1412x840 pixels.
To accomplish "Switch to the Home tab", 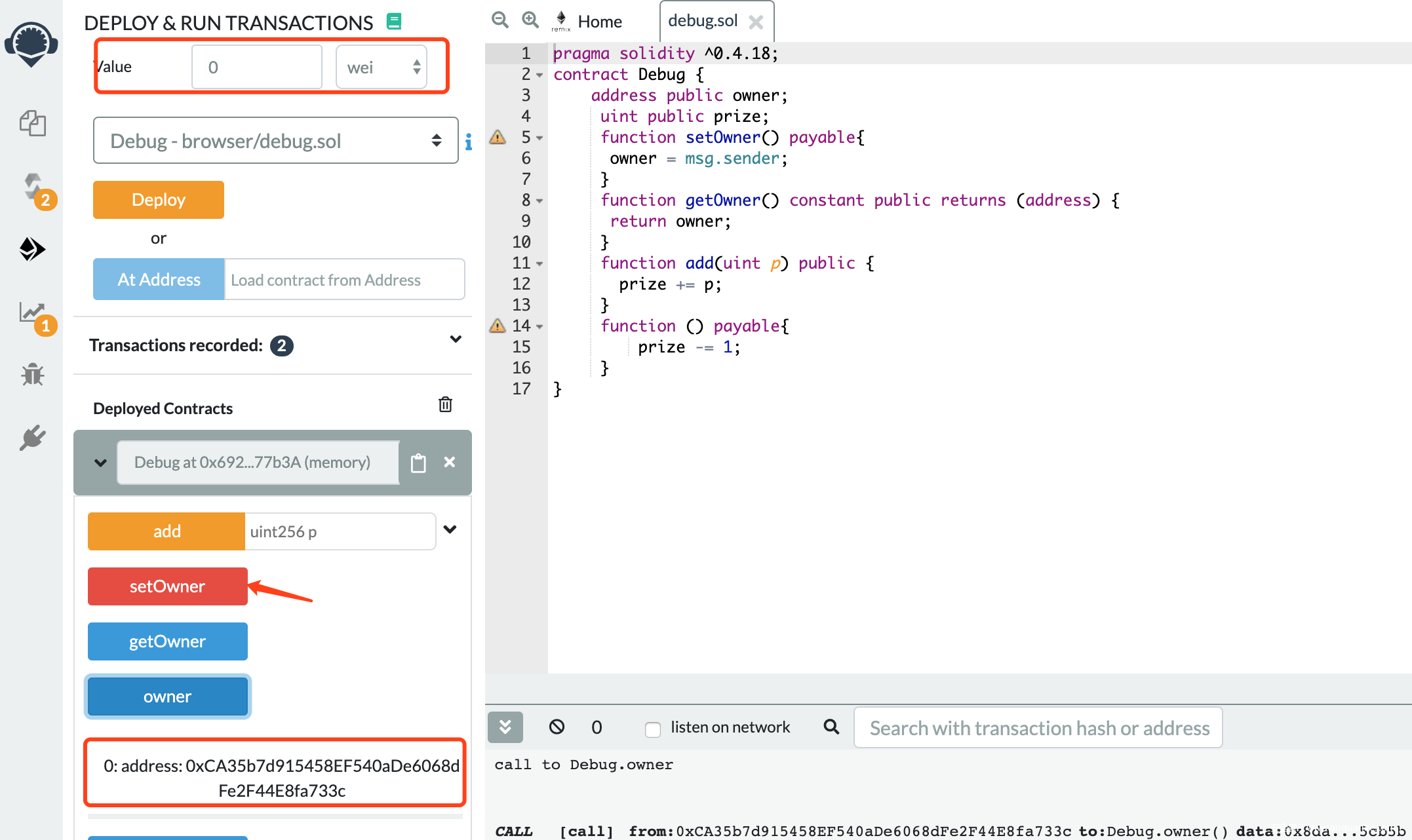I will coord(598,22).
